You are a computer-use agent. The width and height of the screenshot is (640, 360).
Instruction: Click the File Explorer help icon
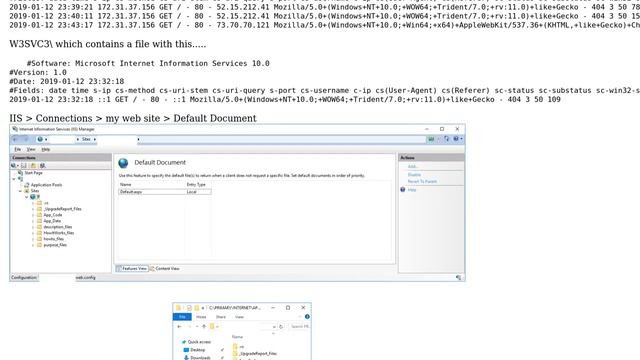[x=307, y=317]
